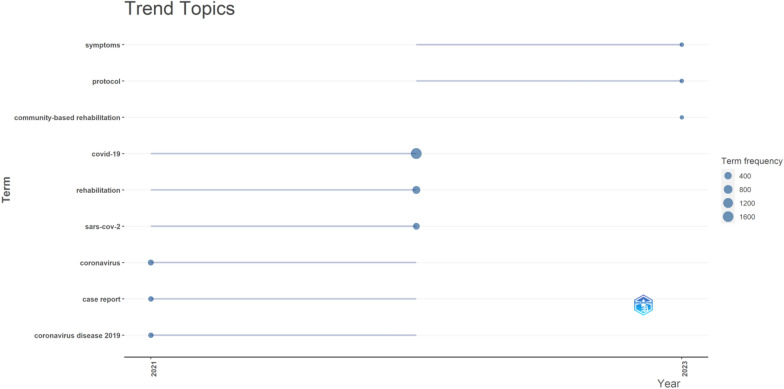Click the rehabilitation data point circle
Screen dimensions: 784x389
tap(416, 190)
